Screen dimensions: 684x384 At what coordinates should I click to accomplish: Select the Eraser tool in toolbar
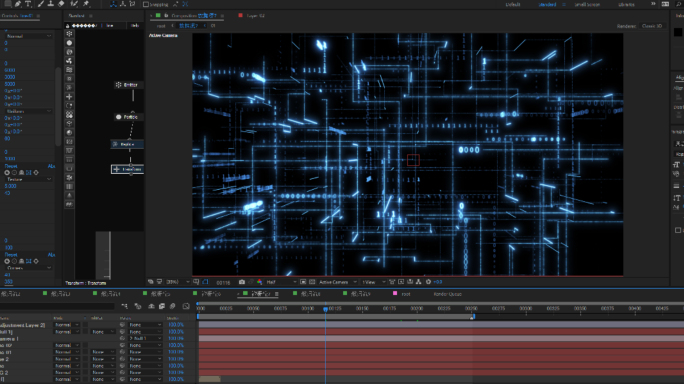click(x=62, y=3)
